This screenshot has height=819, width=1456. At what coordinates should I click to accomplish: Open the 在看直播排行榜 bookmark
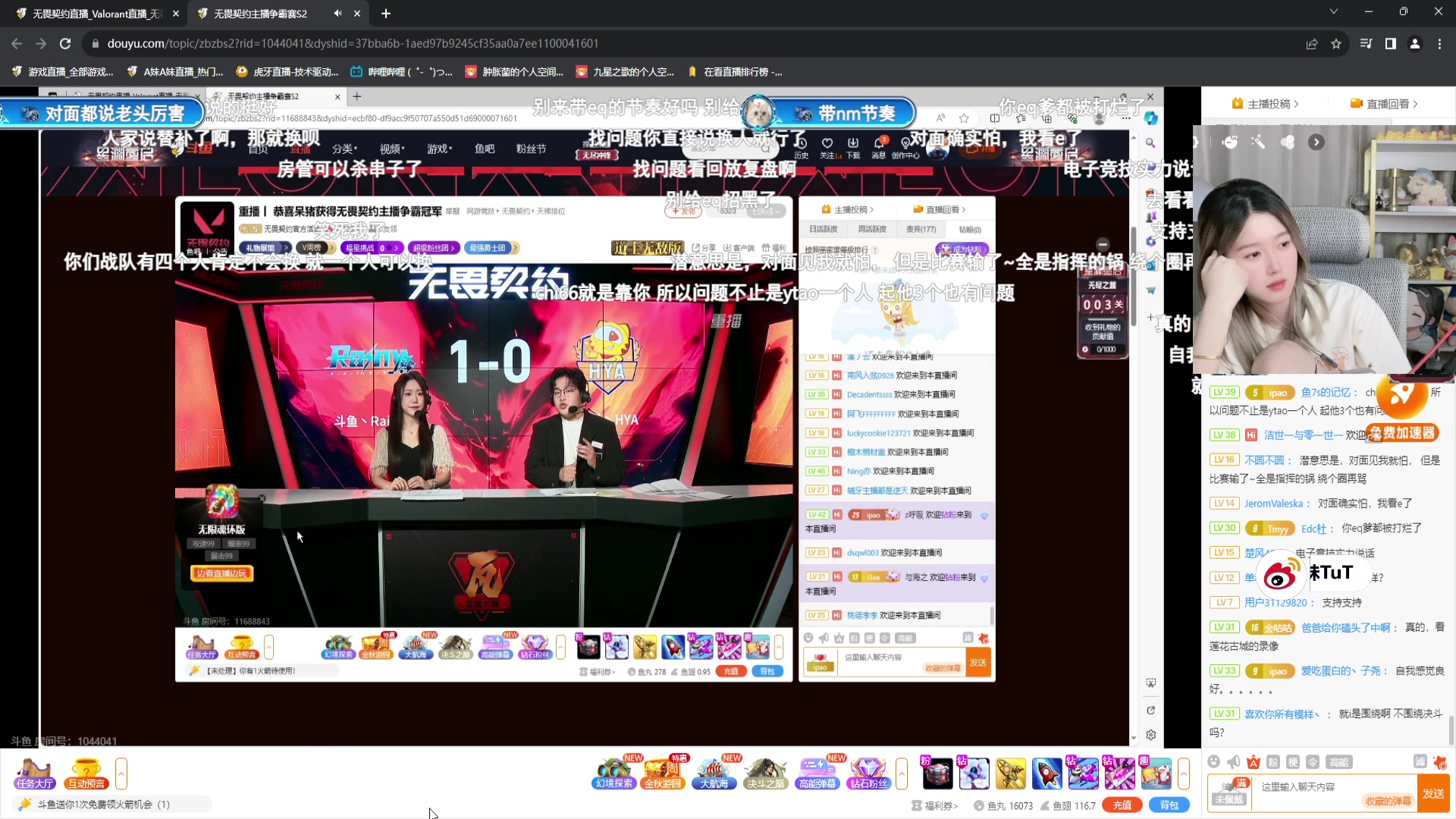coord(735,72)
